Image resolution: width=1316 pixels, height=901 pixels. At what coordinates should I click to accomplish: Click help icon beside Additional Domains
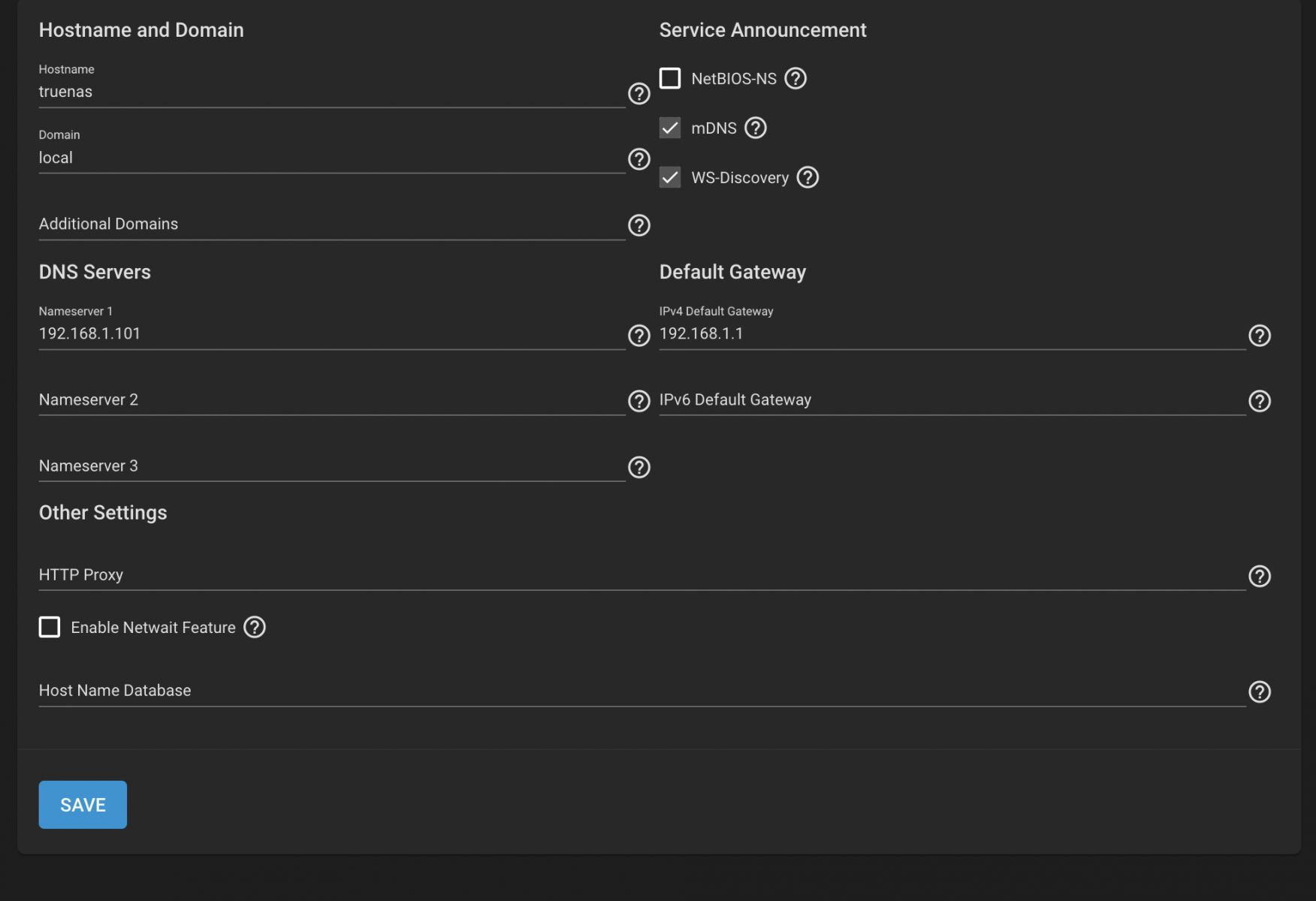(638, 225)
